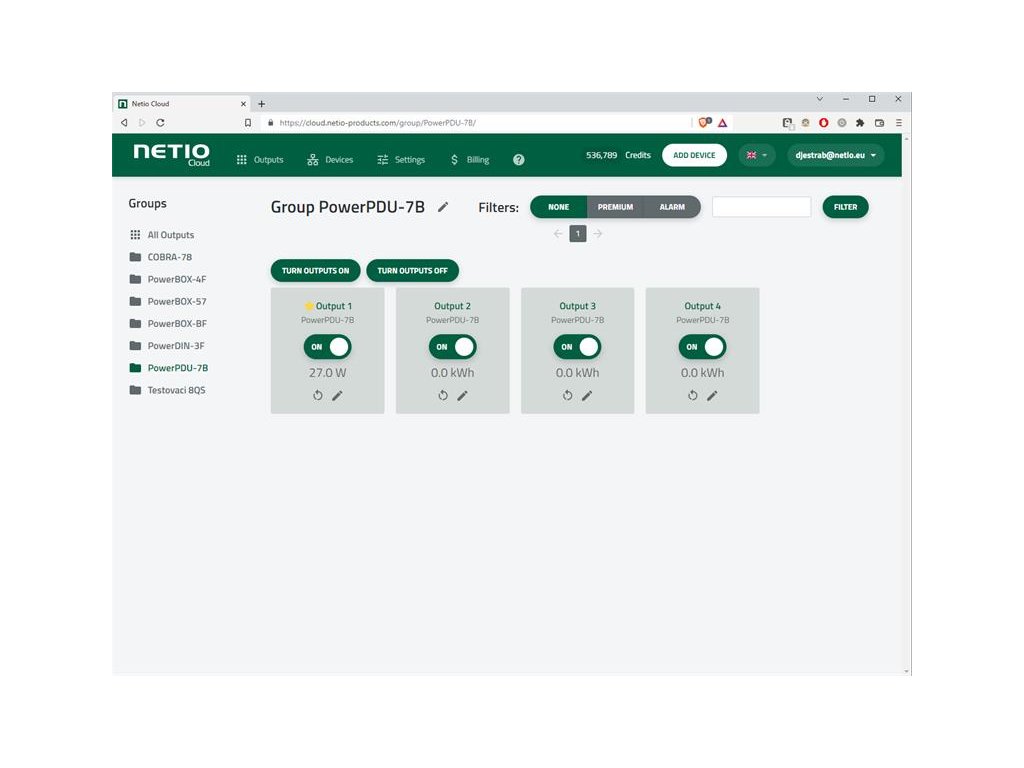Click the FILTER button
1024x768 pixels.
click(x=845, y=207)
